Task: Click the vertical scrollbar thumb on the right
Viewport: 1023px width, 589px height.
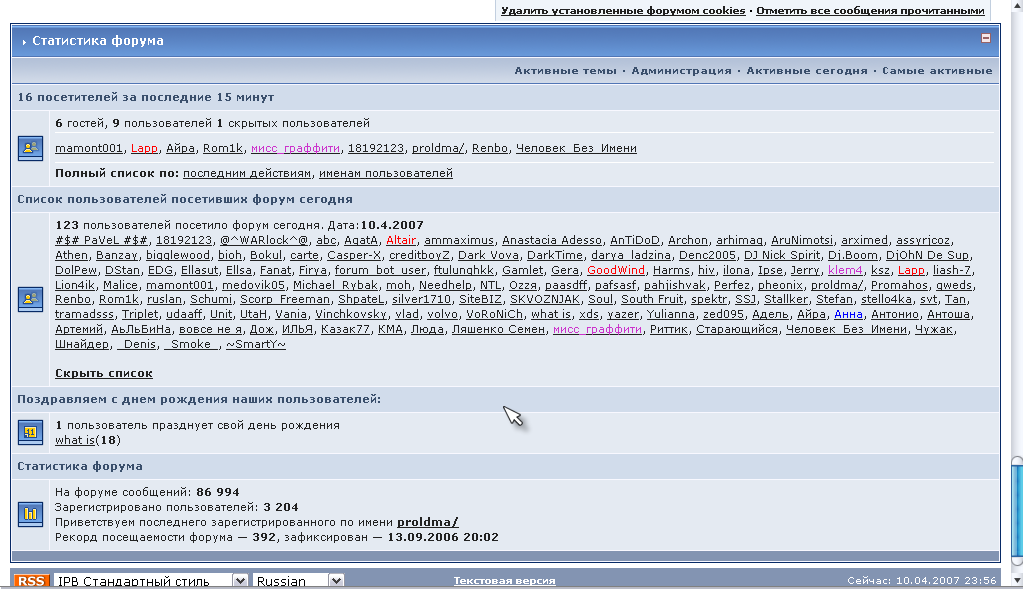Action: pyautogui.click(x=1016, y=510)
